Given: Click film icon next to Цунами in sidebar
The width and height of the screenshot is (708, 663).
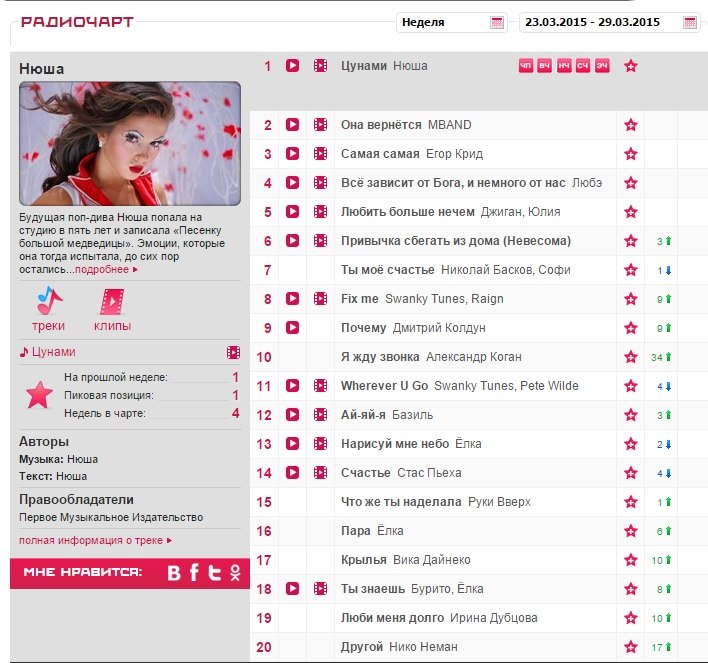Looking at the screenshot, I should (x=233, y=352).
